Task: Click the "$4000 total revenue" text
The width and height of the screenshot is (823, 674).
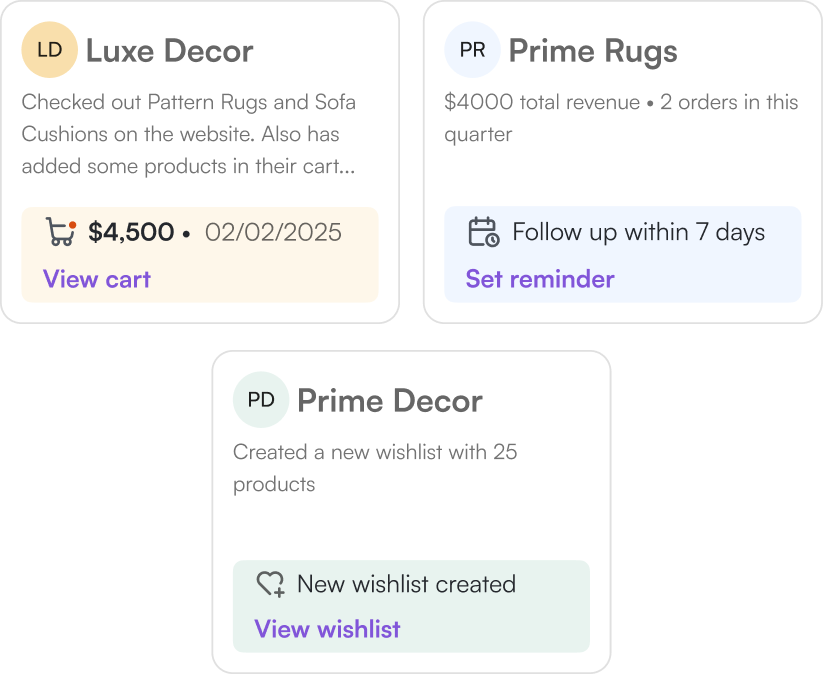Action: (x=541, y=102)
